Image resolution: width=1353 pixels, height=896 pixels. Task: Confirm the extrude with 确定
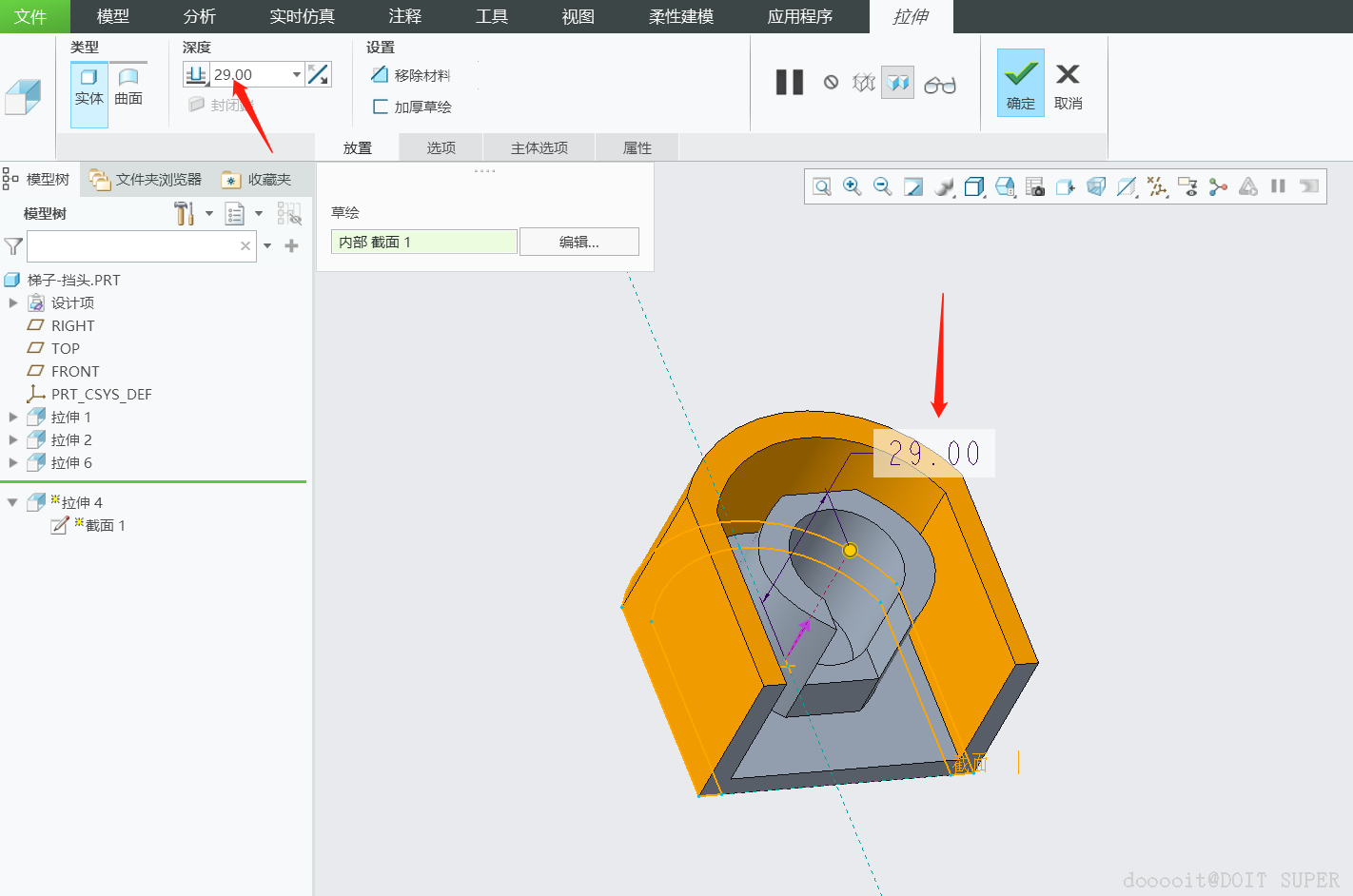[x=1020, y=84]
